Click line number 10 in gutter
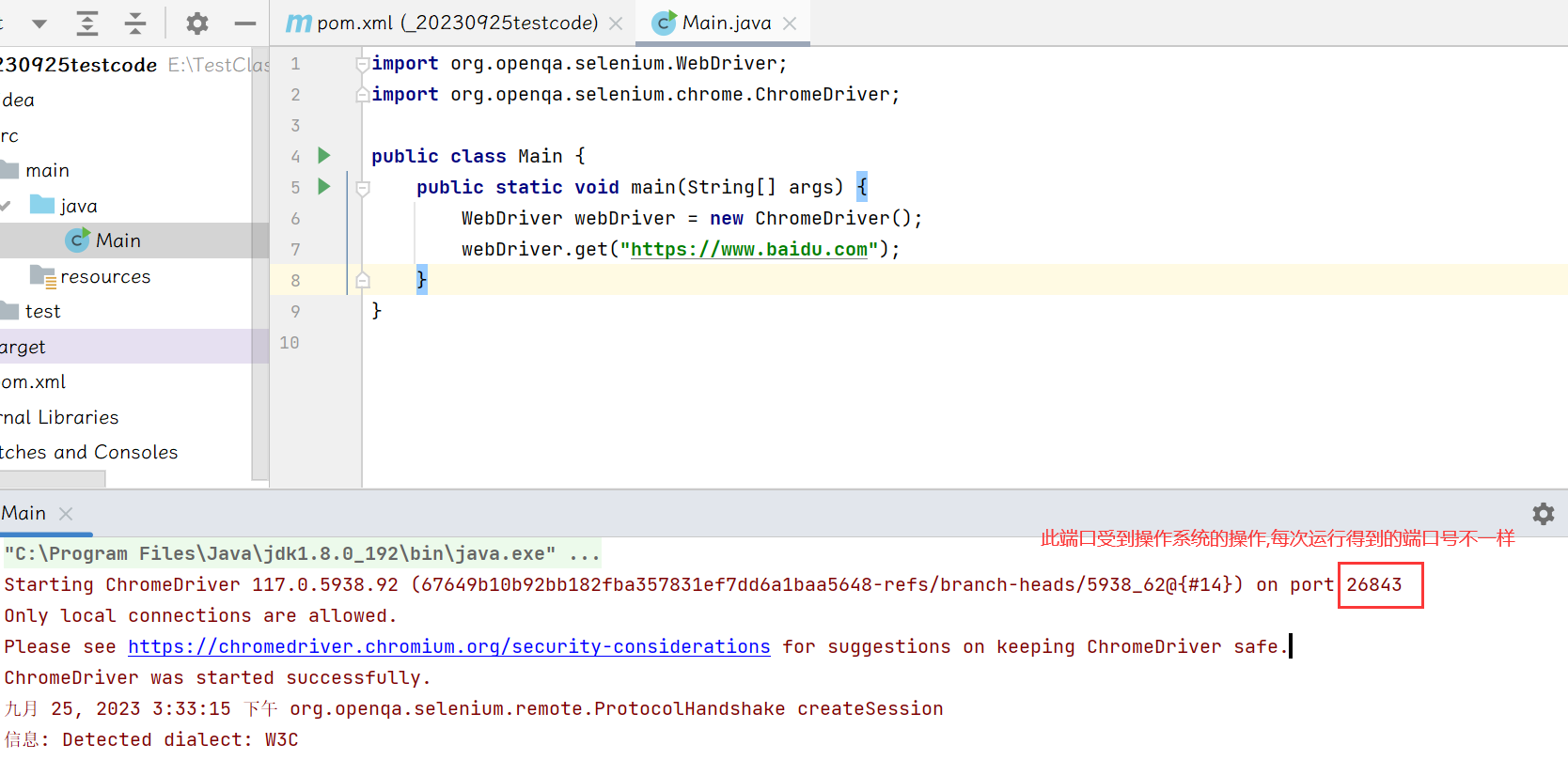The height and width of the screenshot is (760, 1568). click(290, 343)
